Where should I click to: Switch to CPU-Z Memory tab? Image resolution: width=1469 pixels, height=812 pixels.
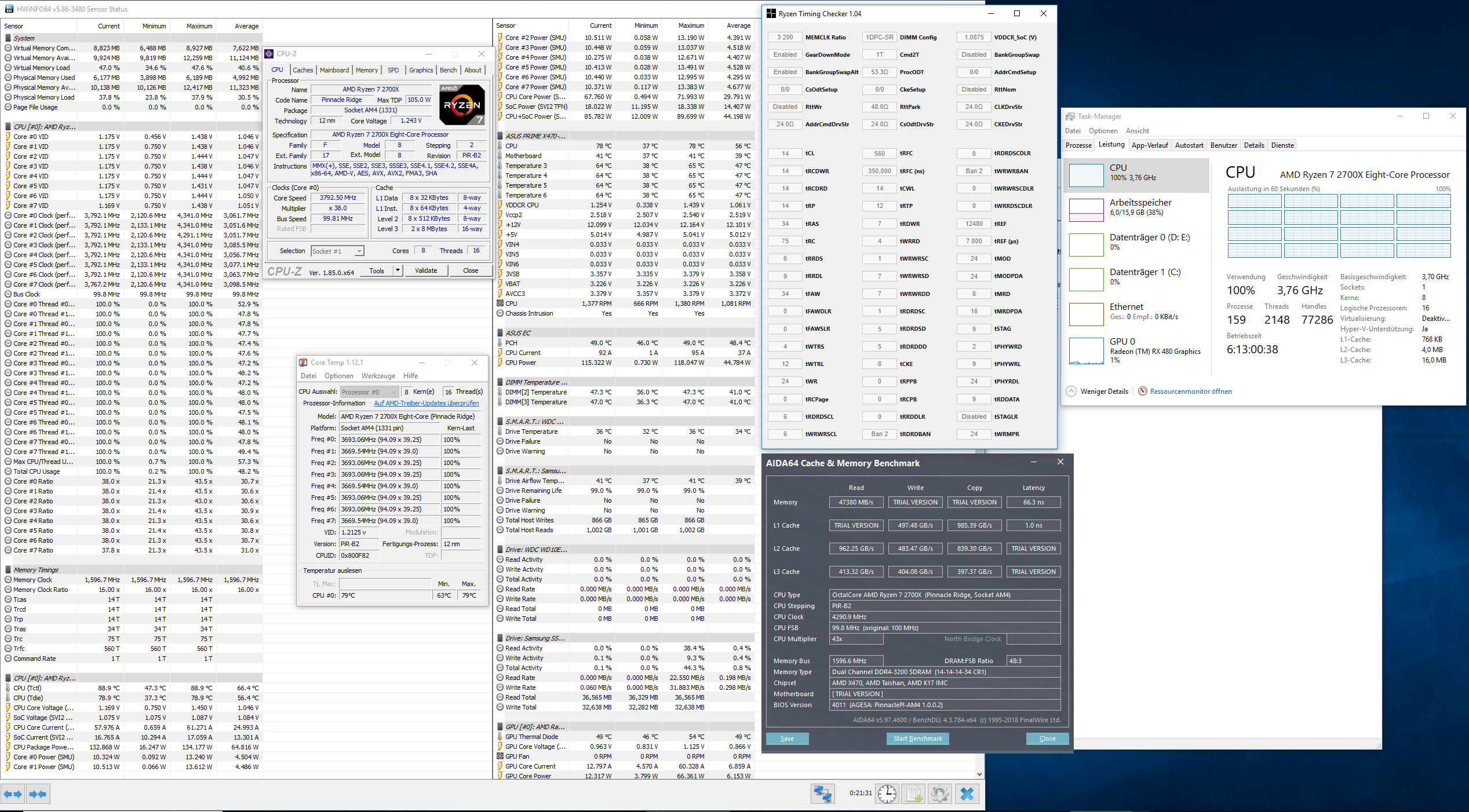click(x=366, y=70)
